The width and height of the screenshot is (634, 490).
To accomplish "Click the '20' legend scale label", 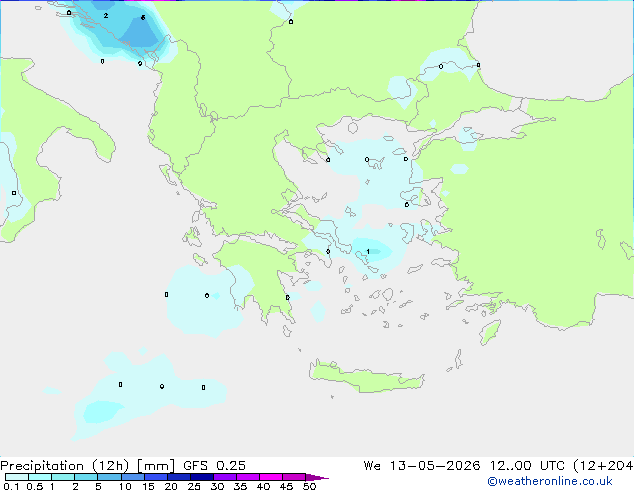I will click(171, 486).
